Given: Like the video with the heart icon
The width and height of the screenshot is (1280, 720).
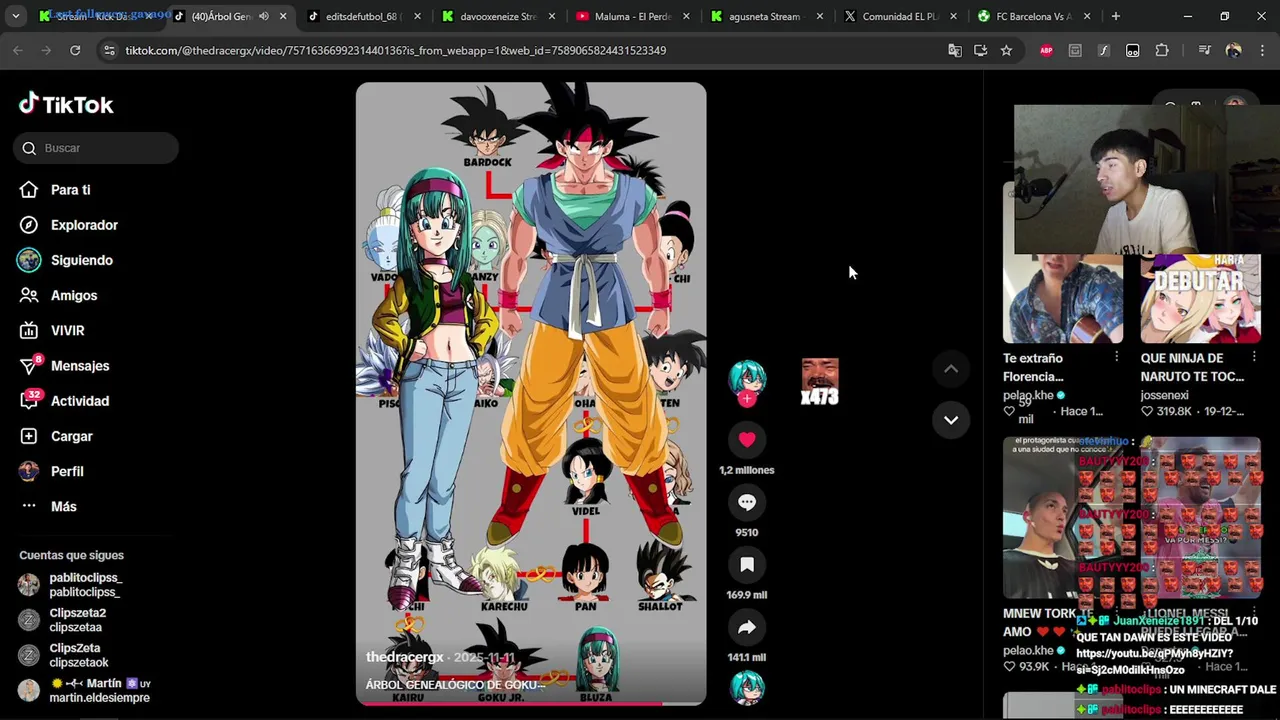Looking at the screenshot, I should 747,439.
